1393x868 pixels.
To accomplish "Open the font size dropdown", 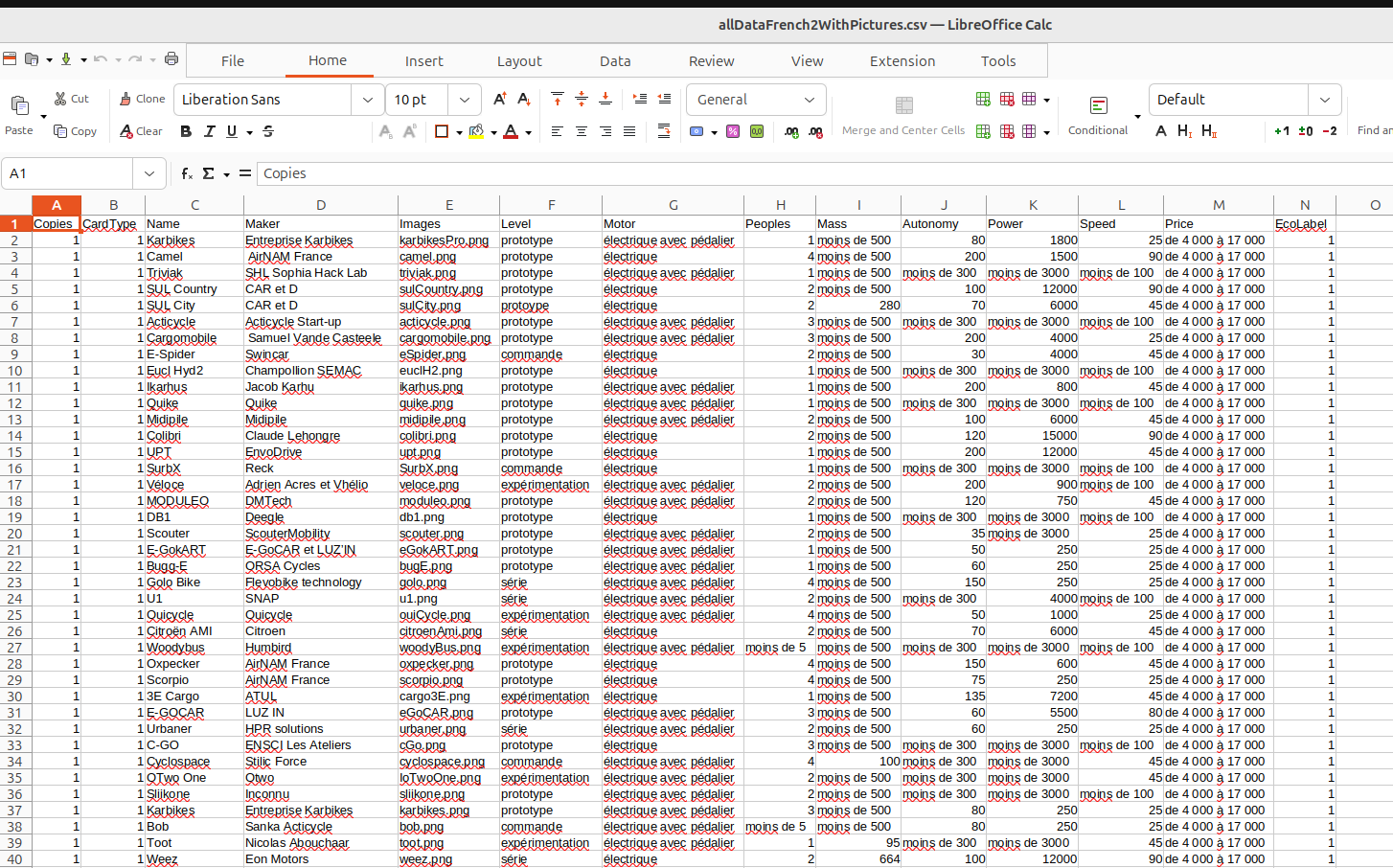I will click(465, 100).
